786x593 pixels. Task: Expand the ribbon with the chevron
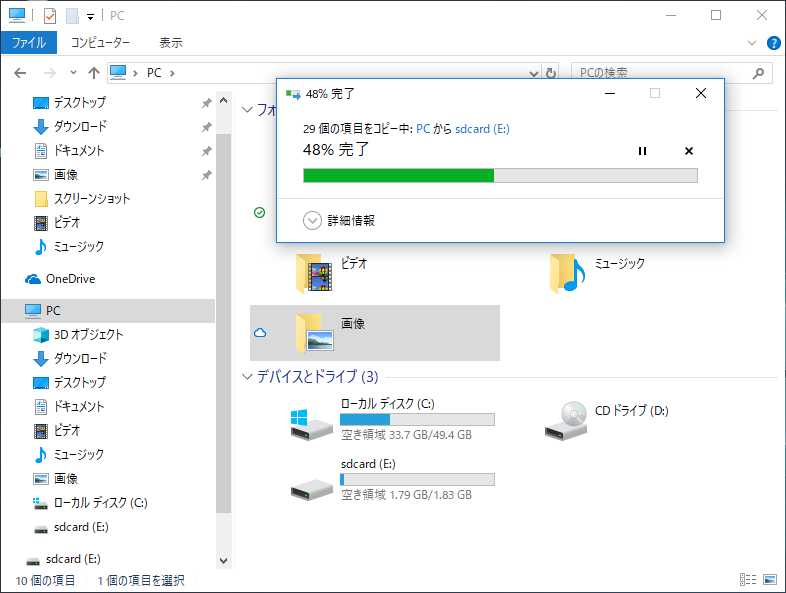[751, 43]
